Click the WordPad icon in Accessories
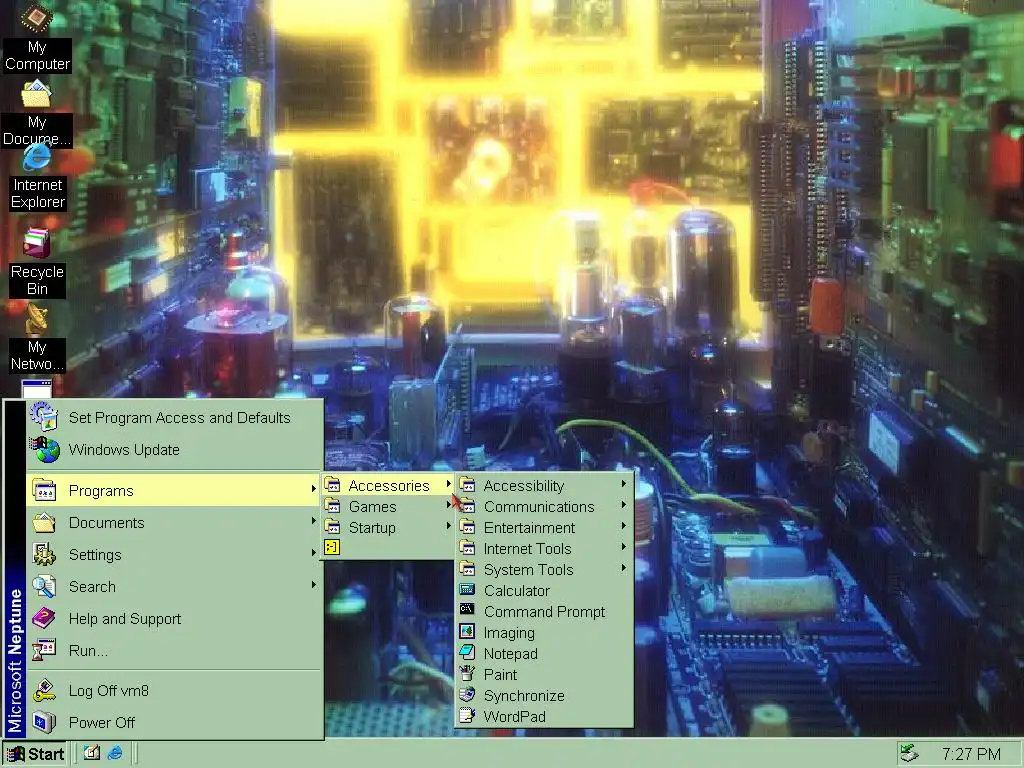The width and height of the screenshot is (1024, 768). point(467,716)
